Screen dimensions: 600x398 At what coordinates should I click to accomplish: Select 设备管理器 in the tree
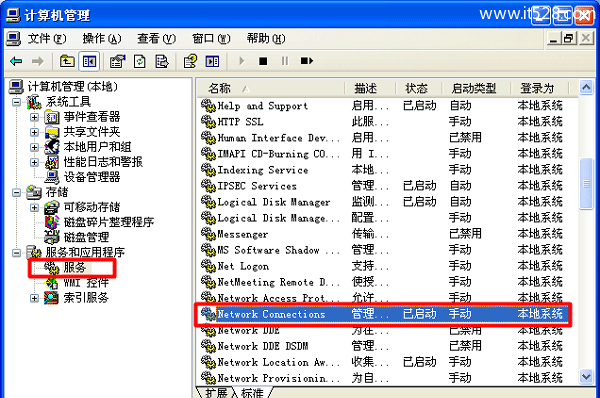pyautogui.click(x=92, y=177)
